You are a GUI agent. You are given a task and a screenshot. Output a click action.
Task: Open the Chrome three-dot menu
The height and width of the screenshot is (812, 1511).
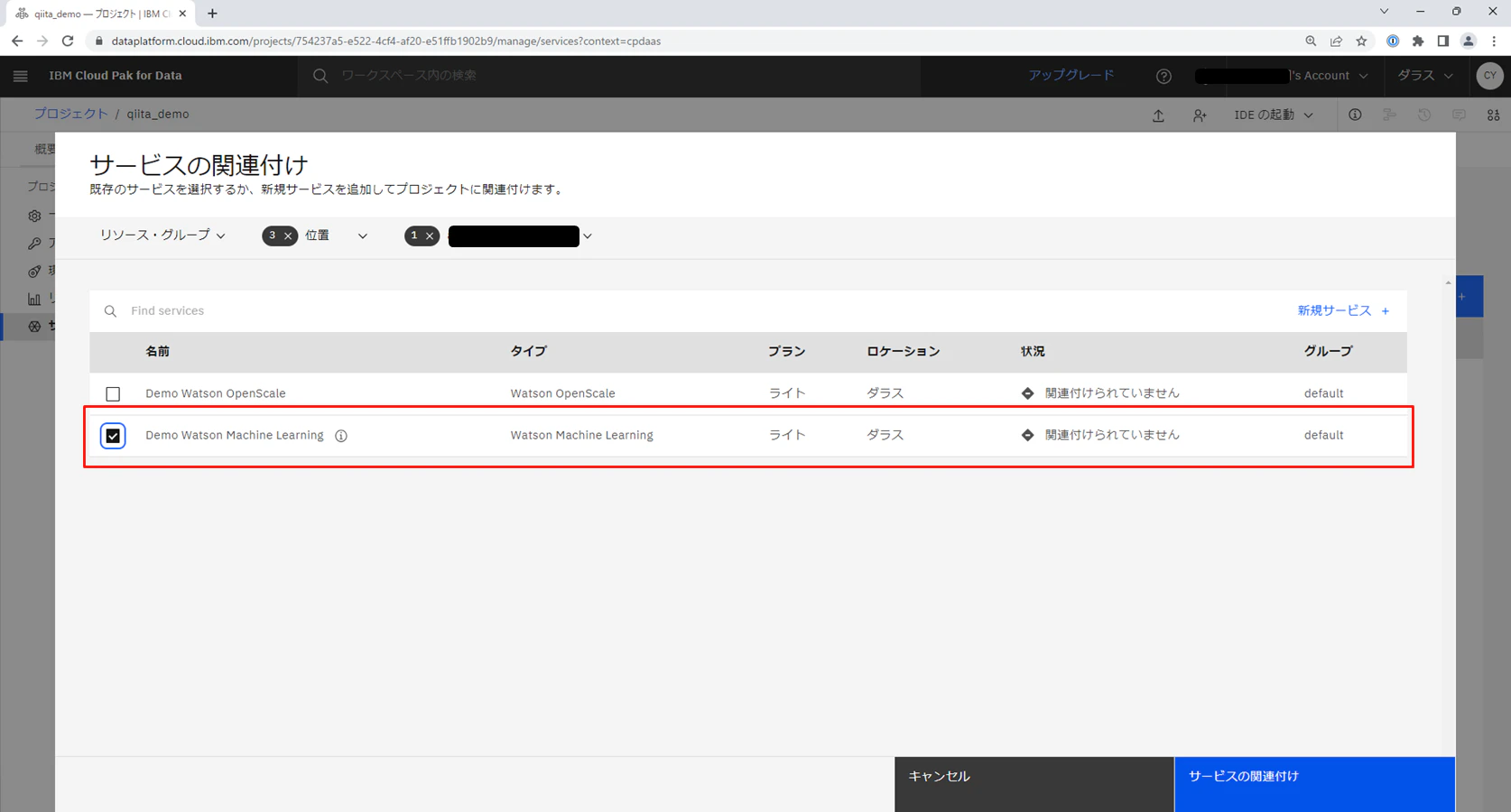pos(1494,41)
